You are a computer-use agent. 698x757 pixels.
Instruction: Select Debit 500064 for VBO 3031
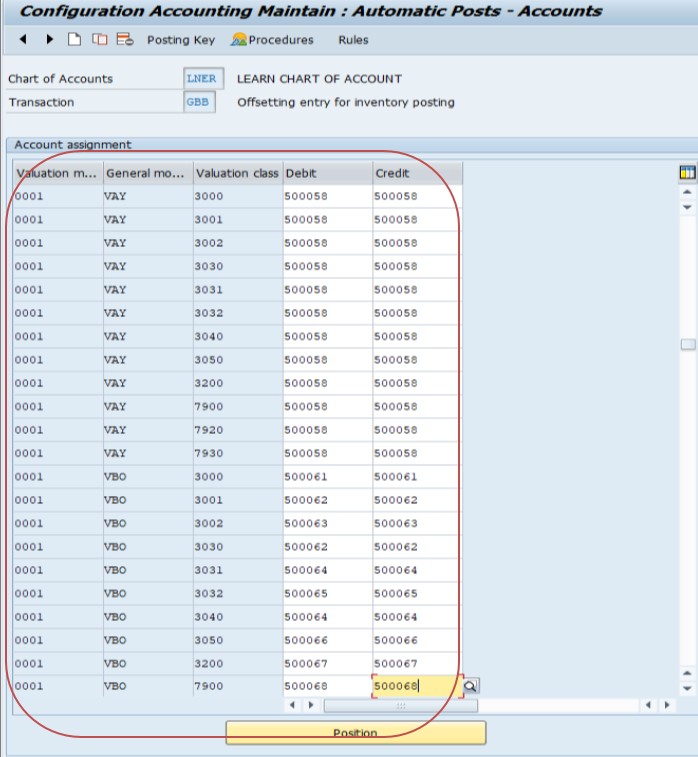coord(328,570)
